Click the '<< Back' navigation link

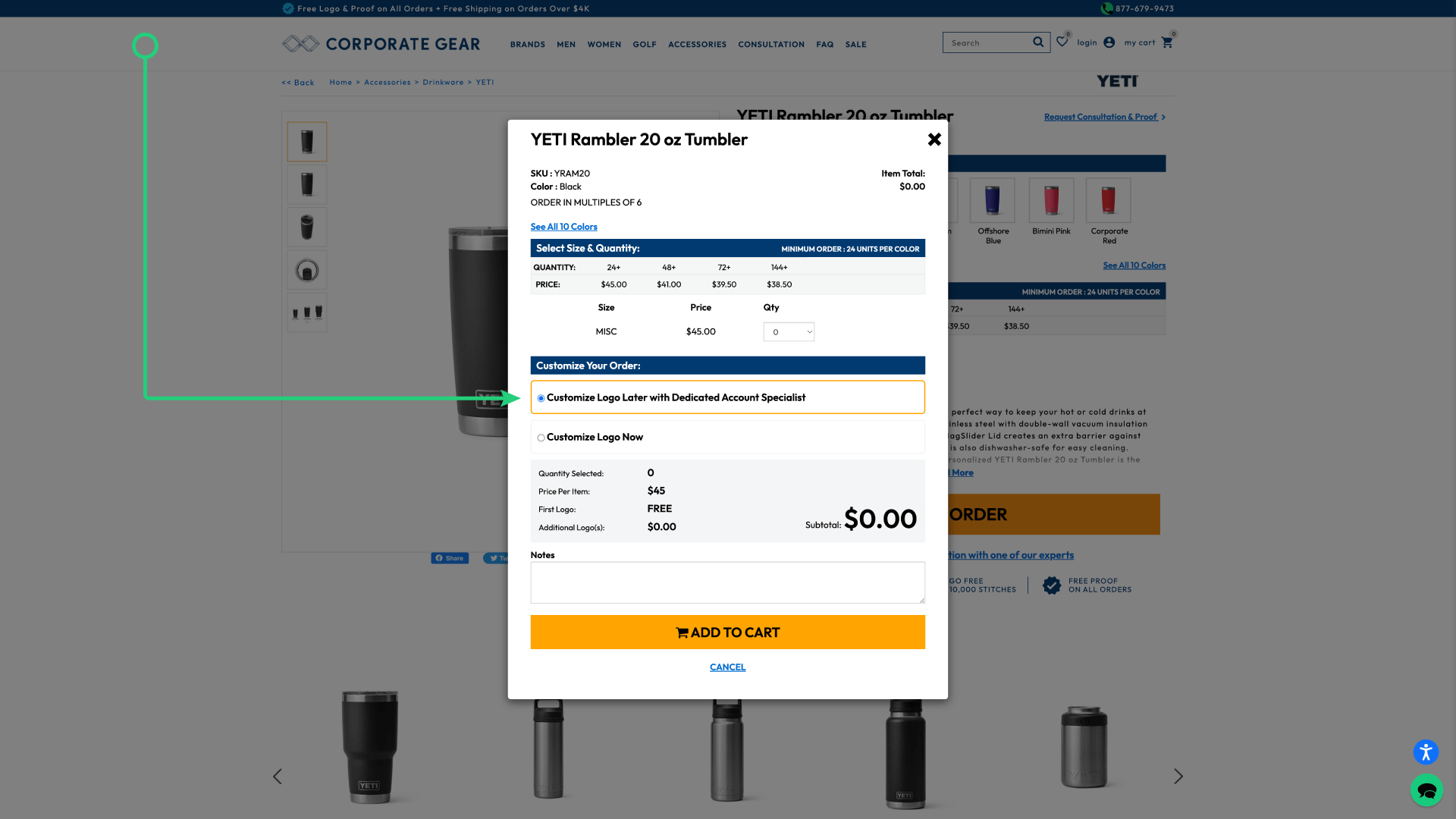(297, 82)
